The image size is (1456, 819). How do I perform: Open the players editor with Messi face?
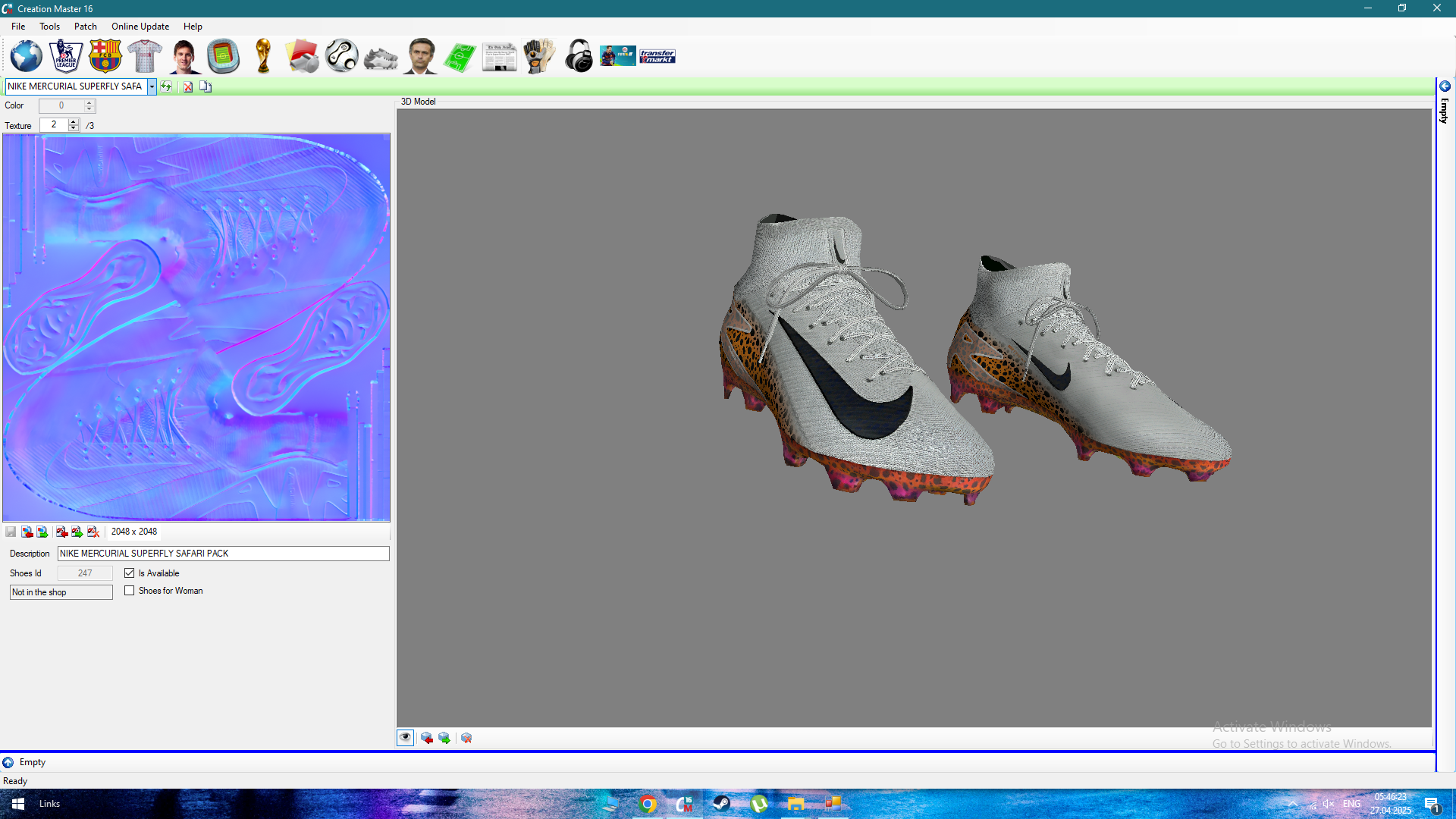pyautogui.click(x=184, y=56)
